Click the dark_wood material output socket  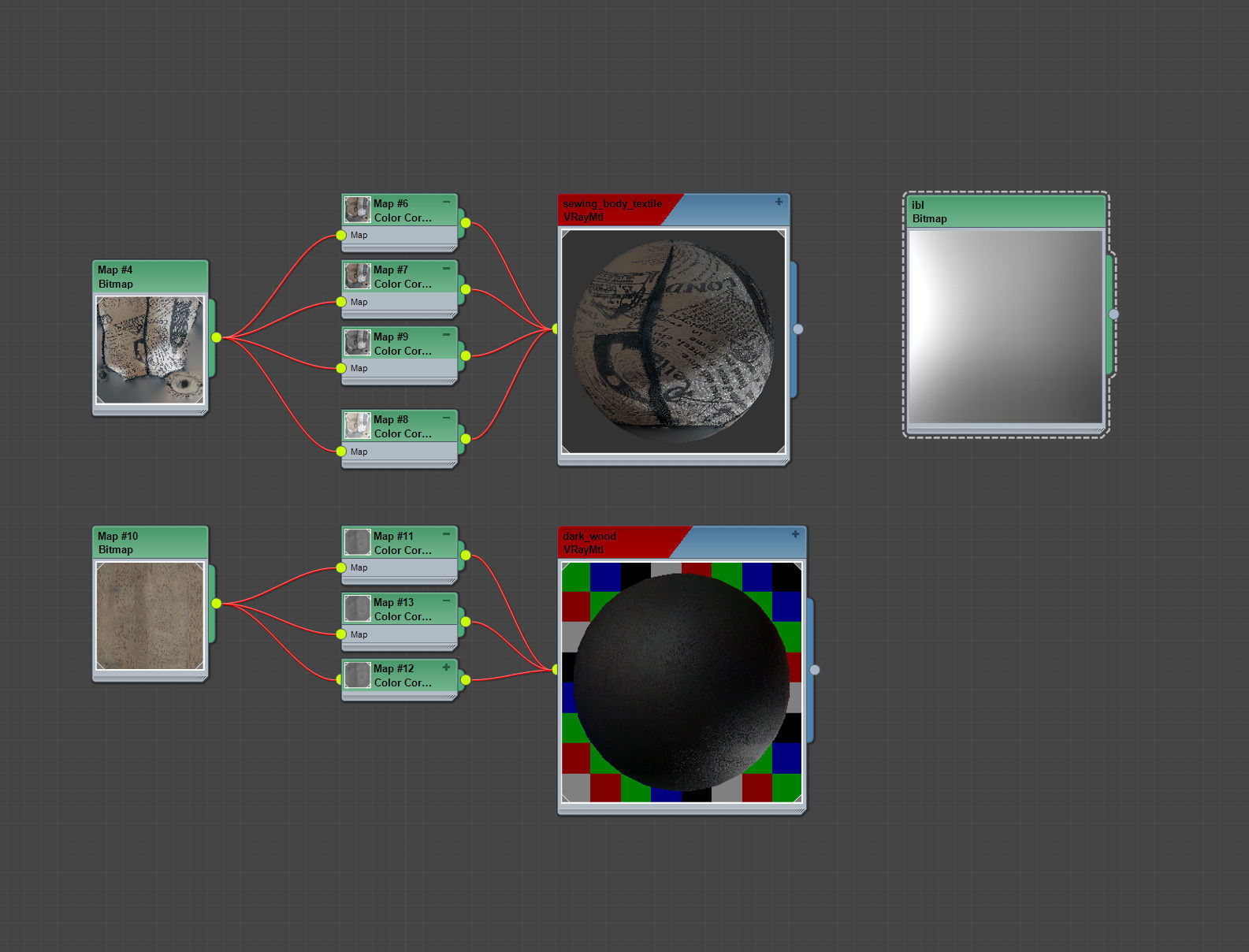[815, 670]
